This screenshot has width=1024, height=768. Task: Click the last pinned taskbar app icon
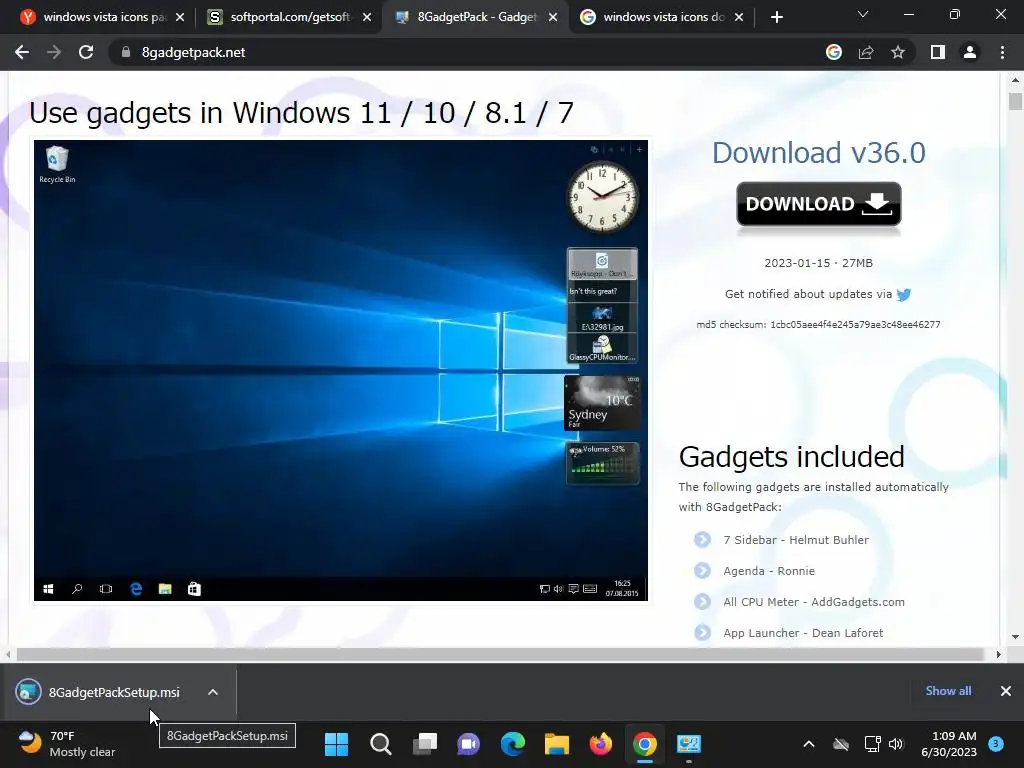(x=688, y=744)
